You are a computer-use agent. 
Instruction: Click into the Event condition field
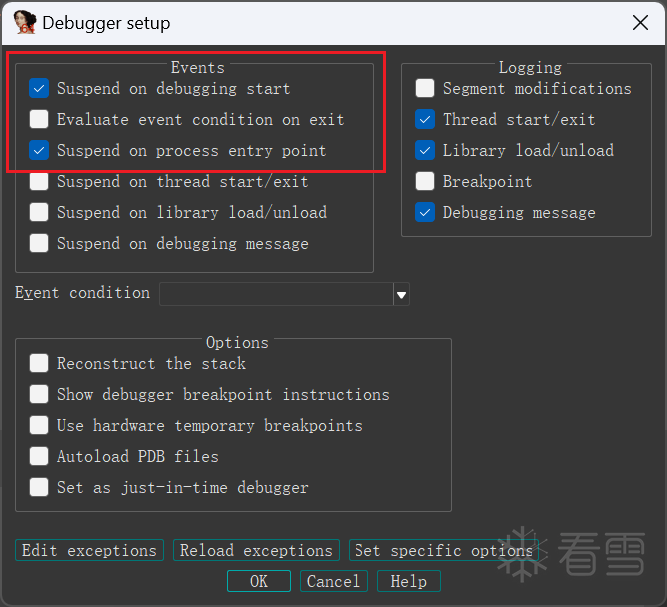(276, 294)
